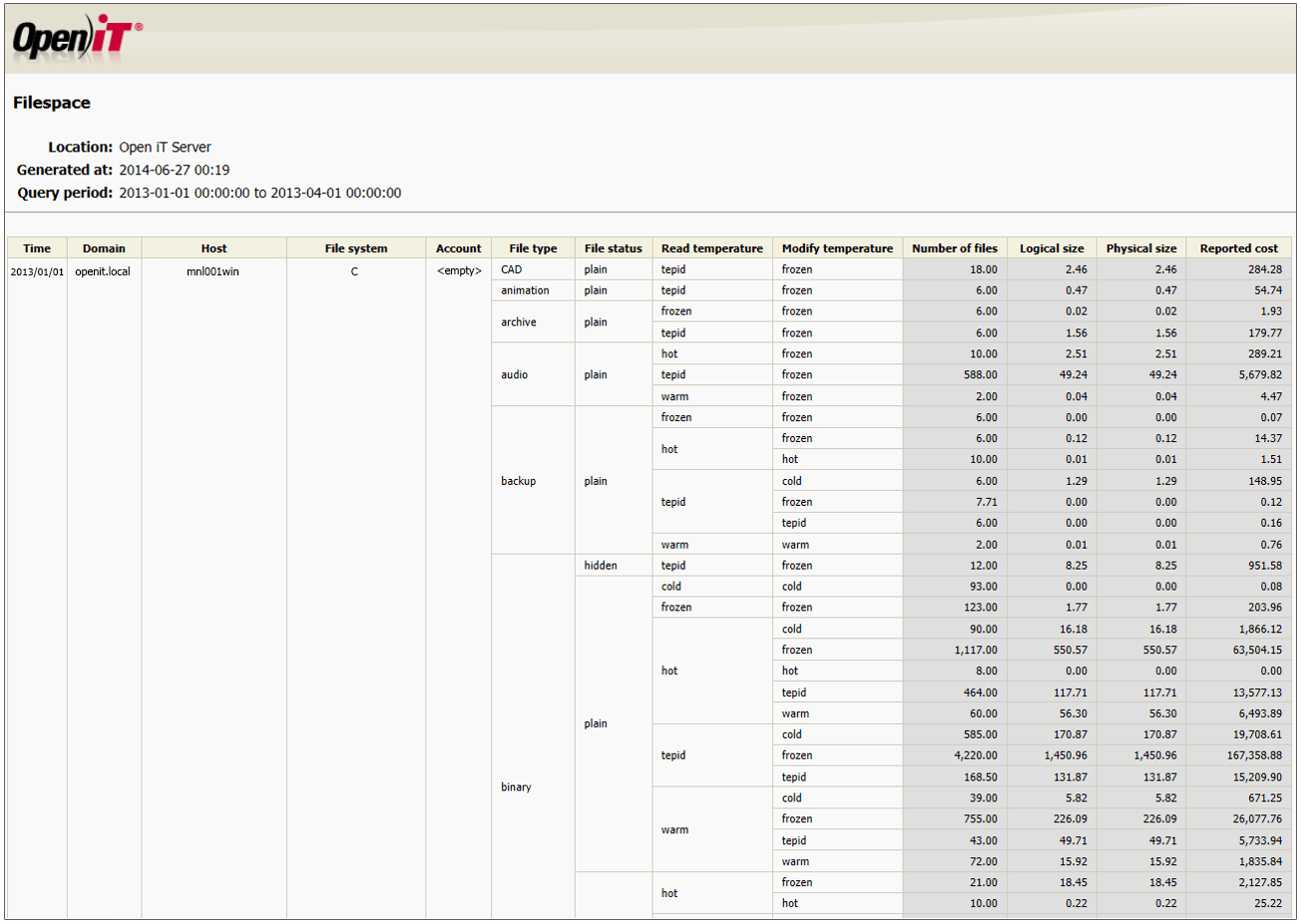Click the reported cost 1,835.84
The width and height of the screenshot is (1301, 924).
(1261, 862)
